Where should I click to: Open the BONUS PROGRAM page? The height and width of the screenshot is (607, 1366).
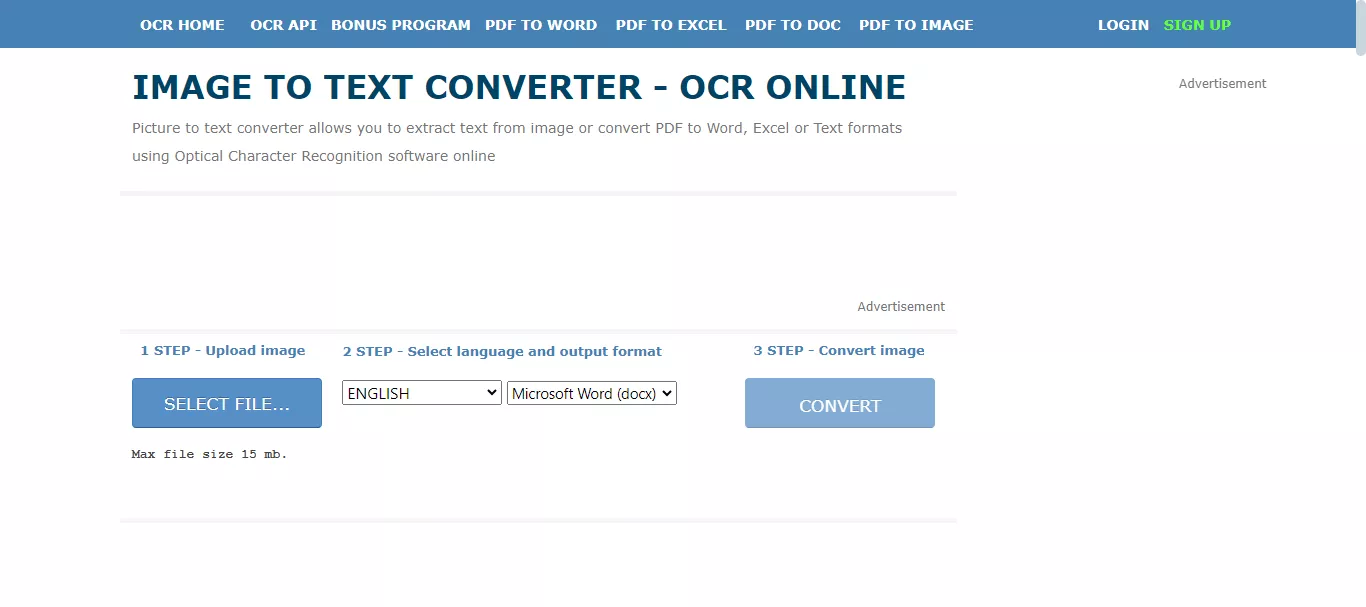[x=400, y=25]
